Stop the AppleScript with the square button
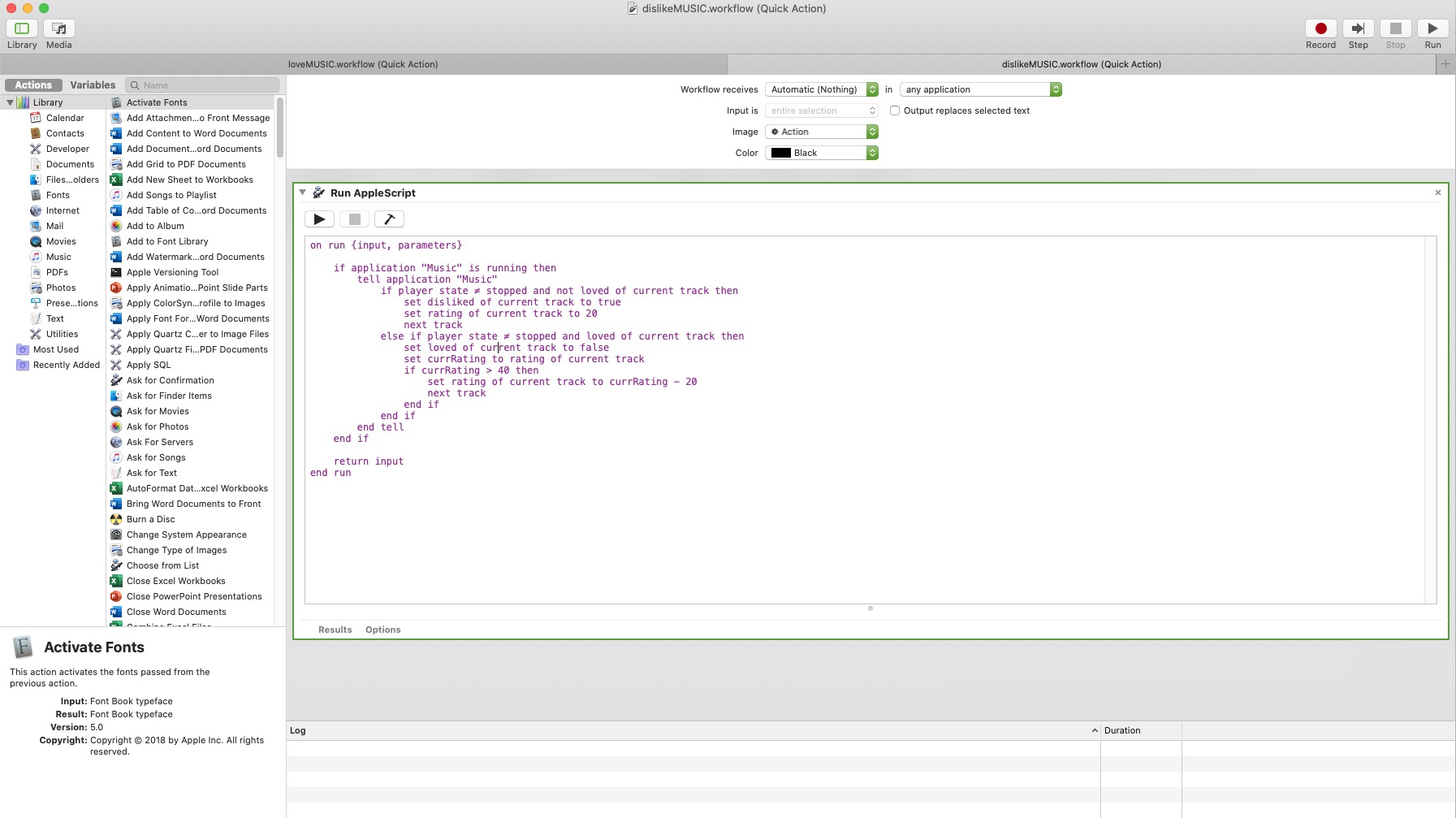 (355, 219)
